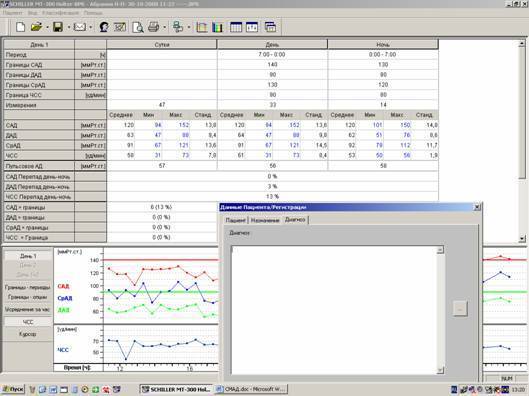
Task: Toggle the Усреднение за час hourly averaging button
Action: point(28,309)
